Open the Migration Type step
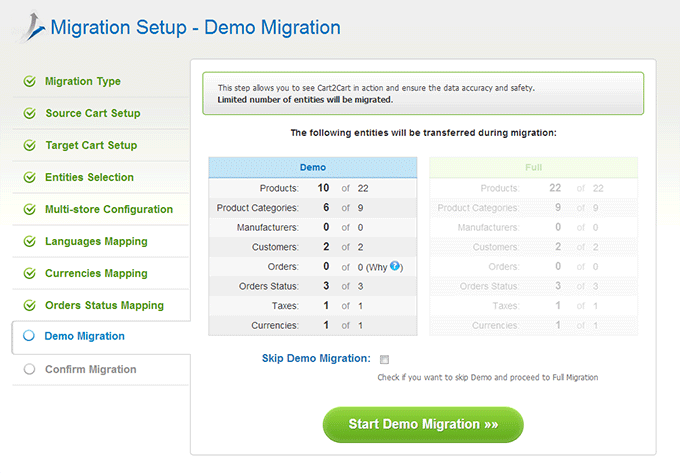 pyautogui.click(x=83, y=81)
